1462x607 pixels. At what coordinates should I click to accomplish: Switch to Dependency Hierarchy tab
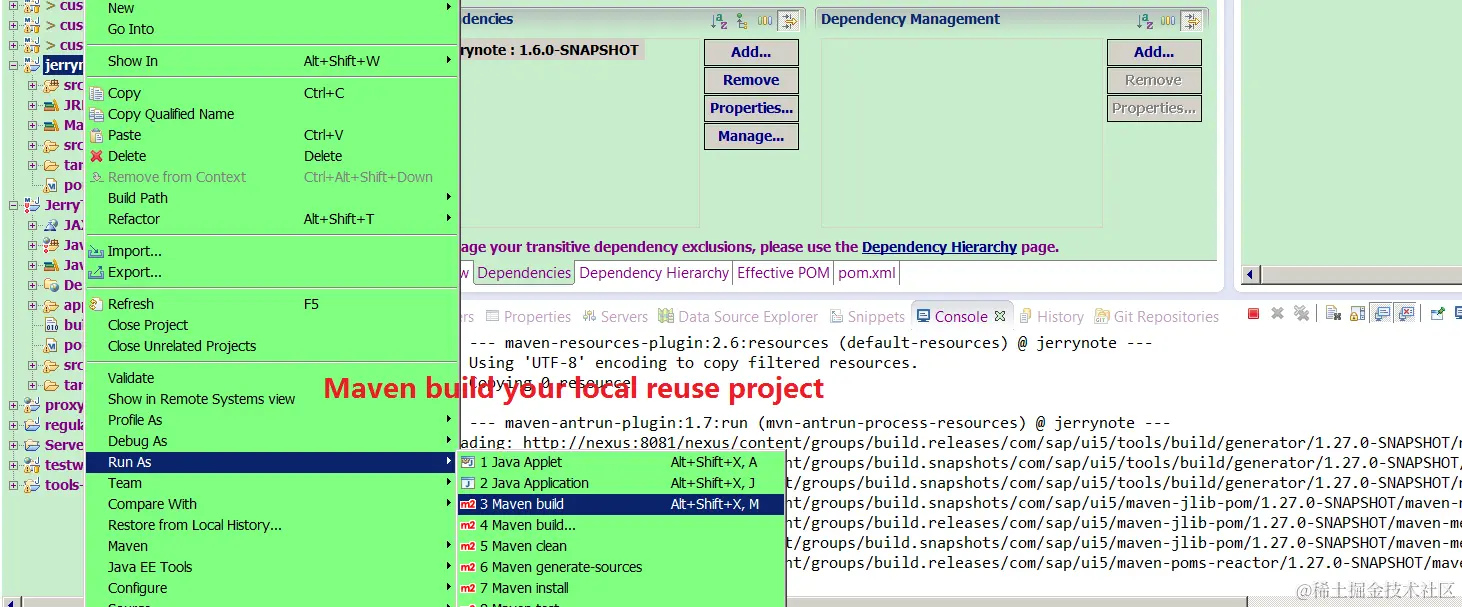tap(654, 273)
